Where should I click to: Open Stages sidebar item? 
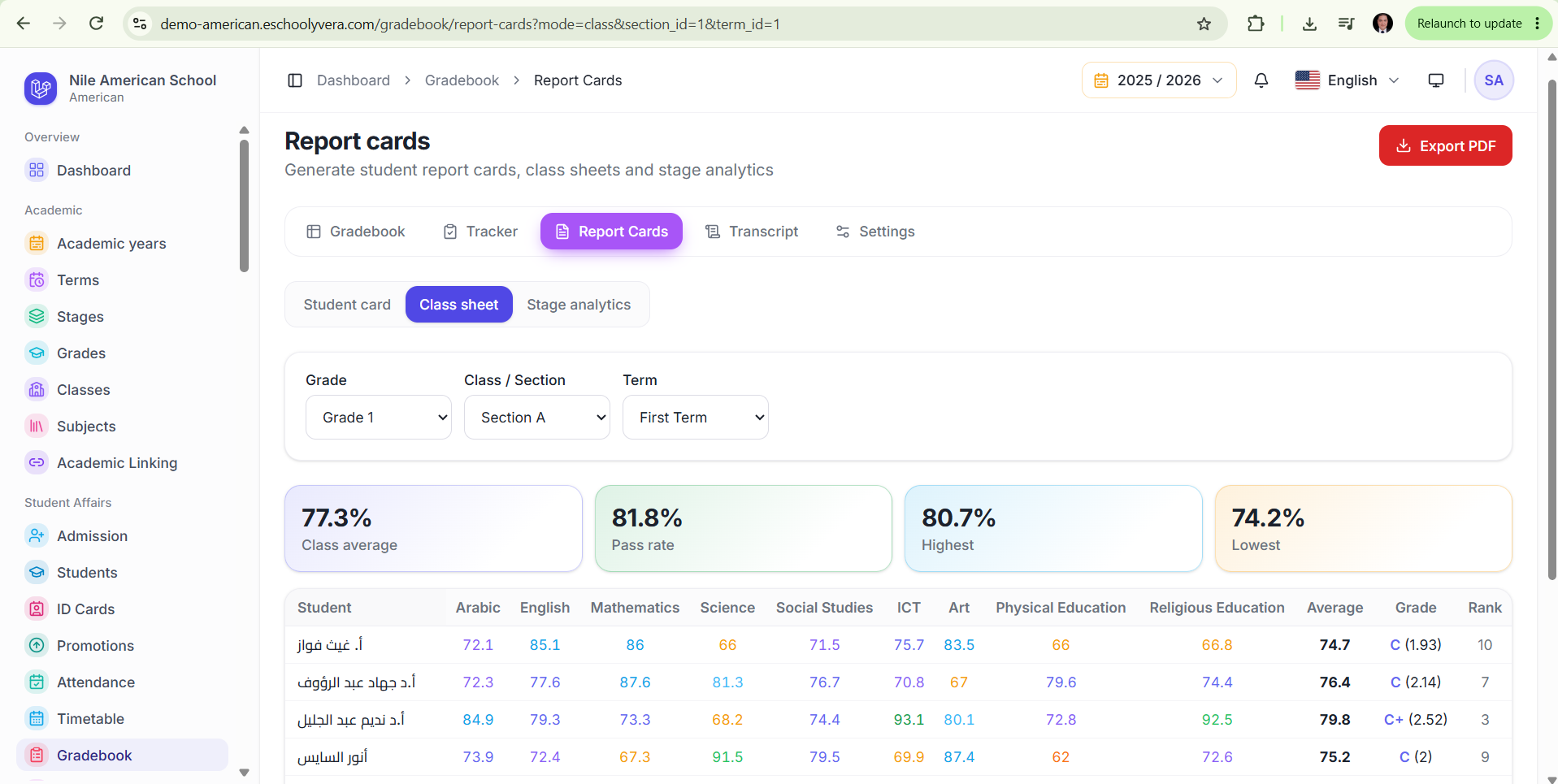click(122, 317)
